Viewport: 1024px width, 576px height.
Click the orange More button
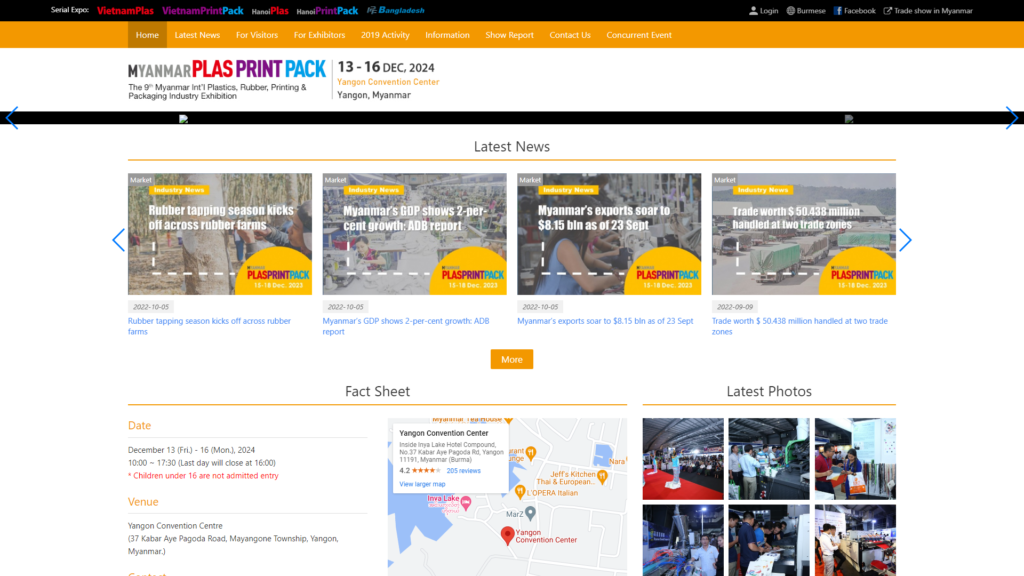[512, 359]
